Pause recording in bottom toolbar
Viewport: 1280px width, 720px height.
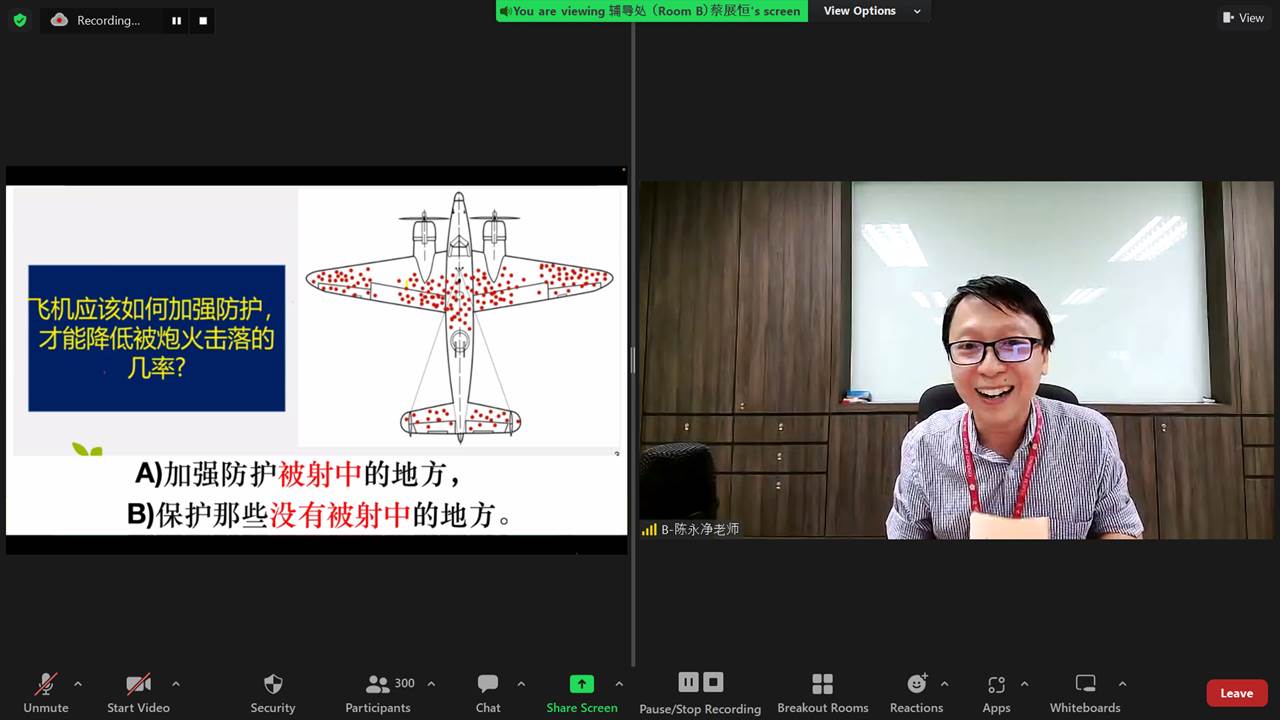[688, 682]
